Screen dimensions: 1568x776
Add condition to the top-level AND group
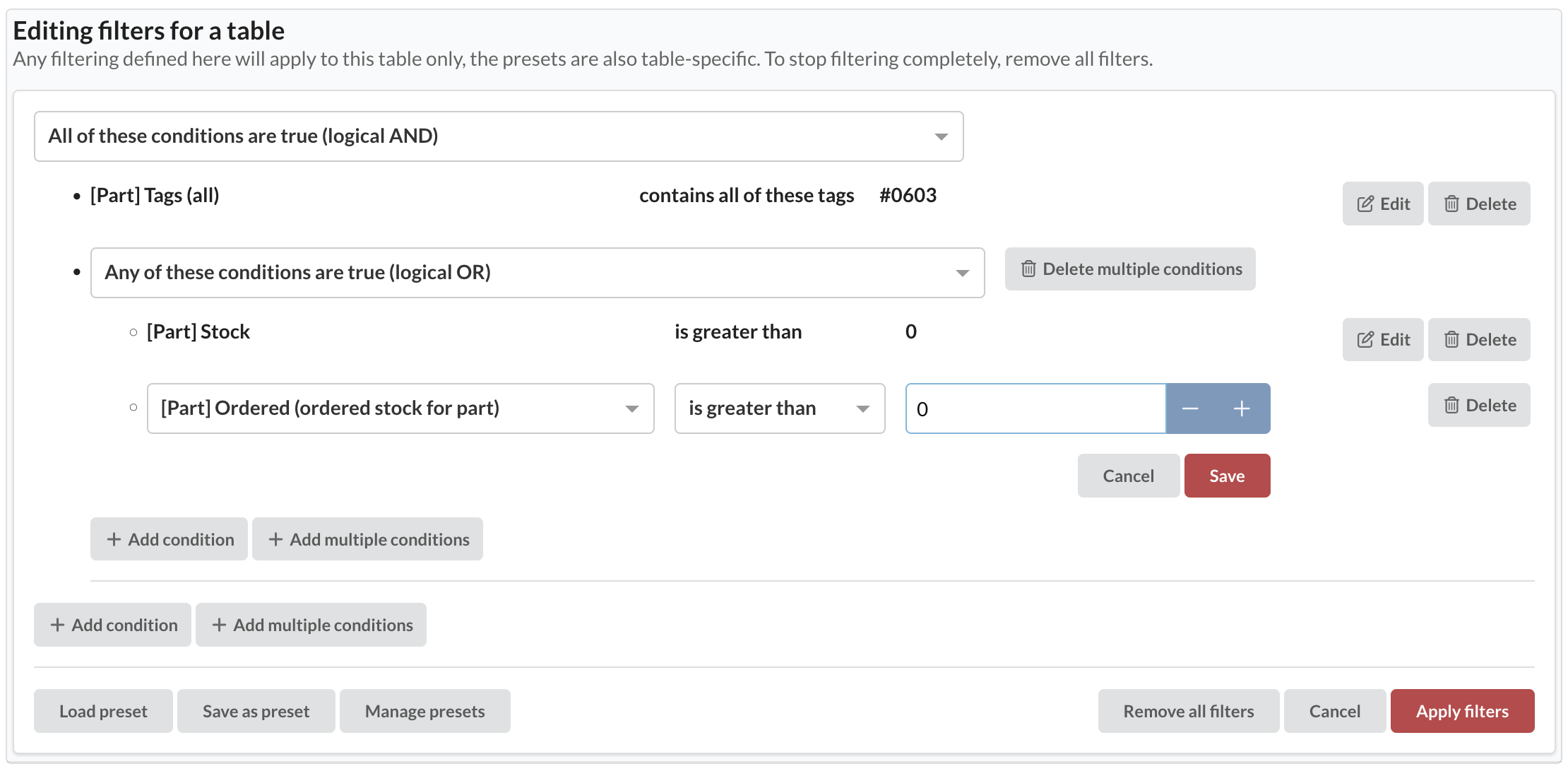point(112,625)
